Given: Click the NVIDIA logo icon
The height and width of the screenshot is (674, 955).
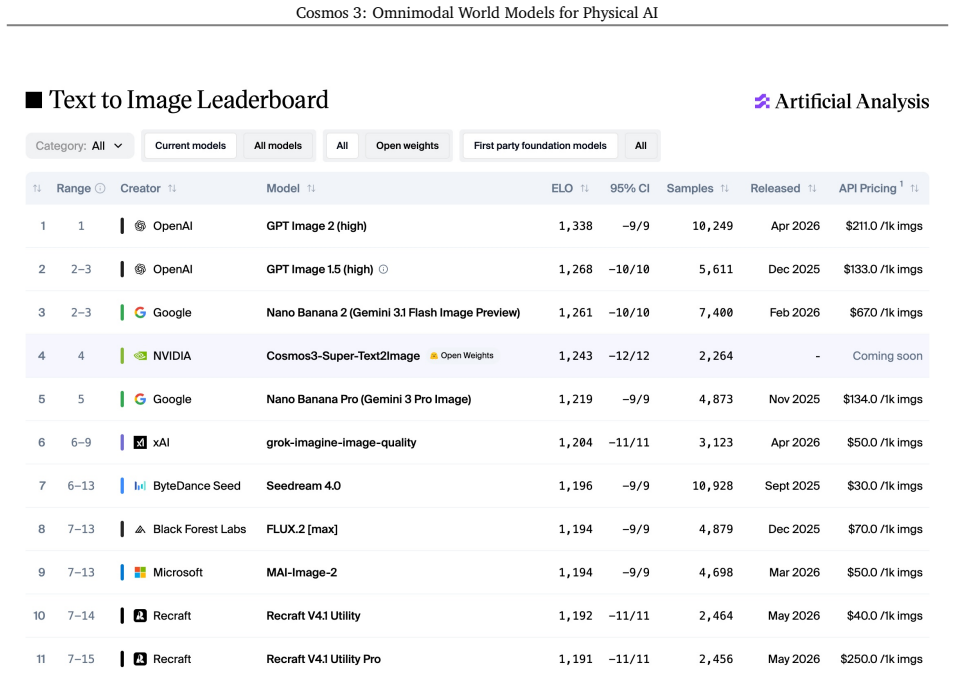Looking at the screenshot, I should [x=140, y=356].
